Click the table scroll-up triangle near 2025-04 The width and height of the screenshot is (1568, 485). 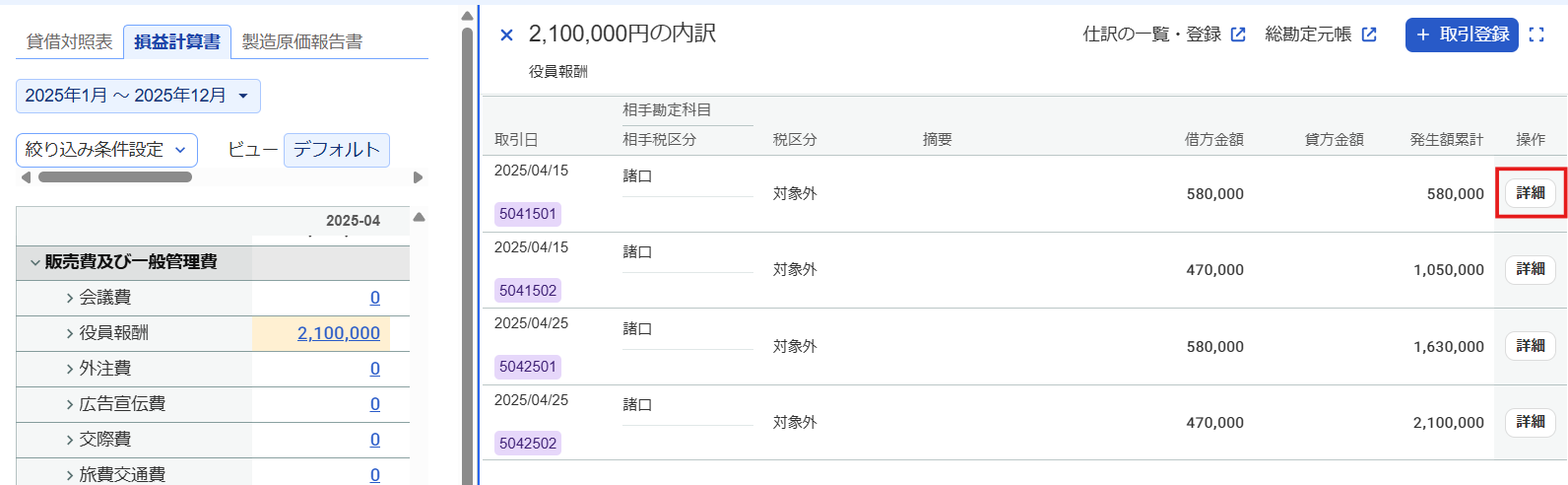(x=419, y=217)
